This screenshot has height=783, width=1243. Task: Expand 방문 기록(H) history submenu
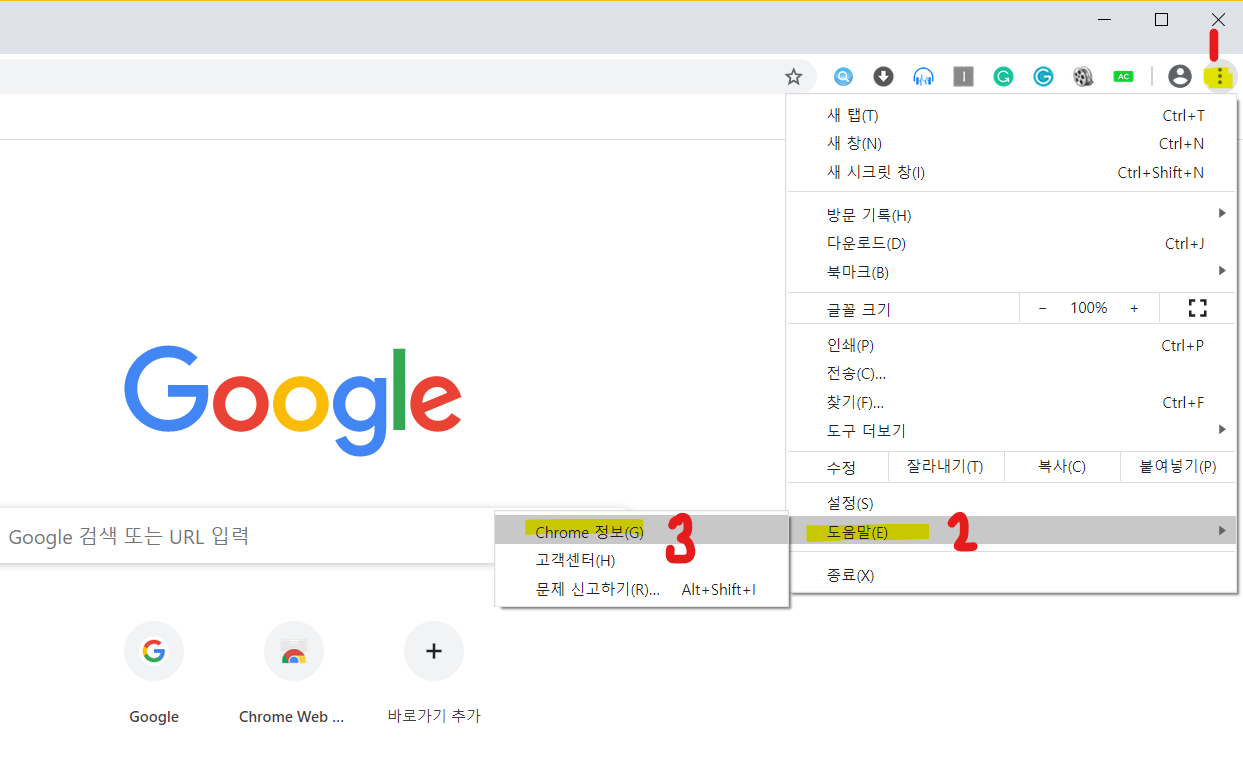(x=1012, y=215)
